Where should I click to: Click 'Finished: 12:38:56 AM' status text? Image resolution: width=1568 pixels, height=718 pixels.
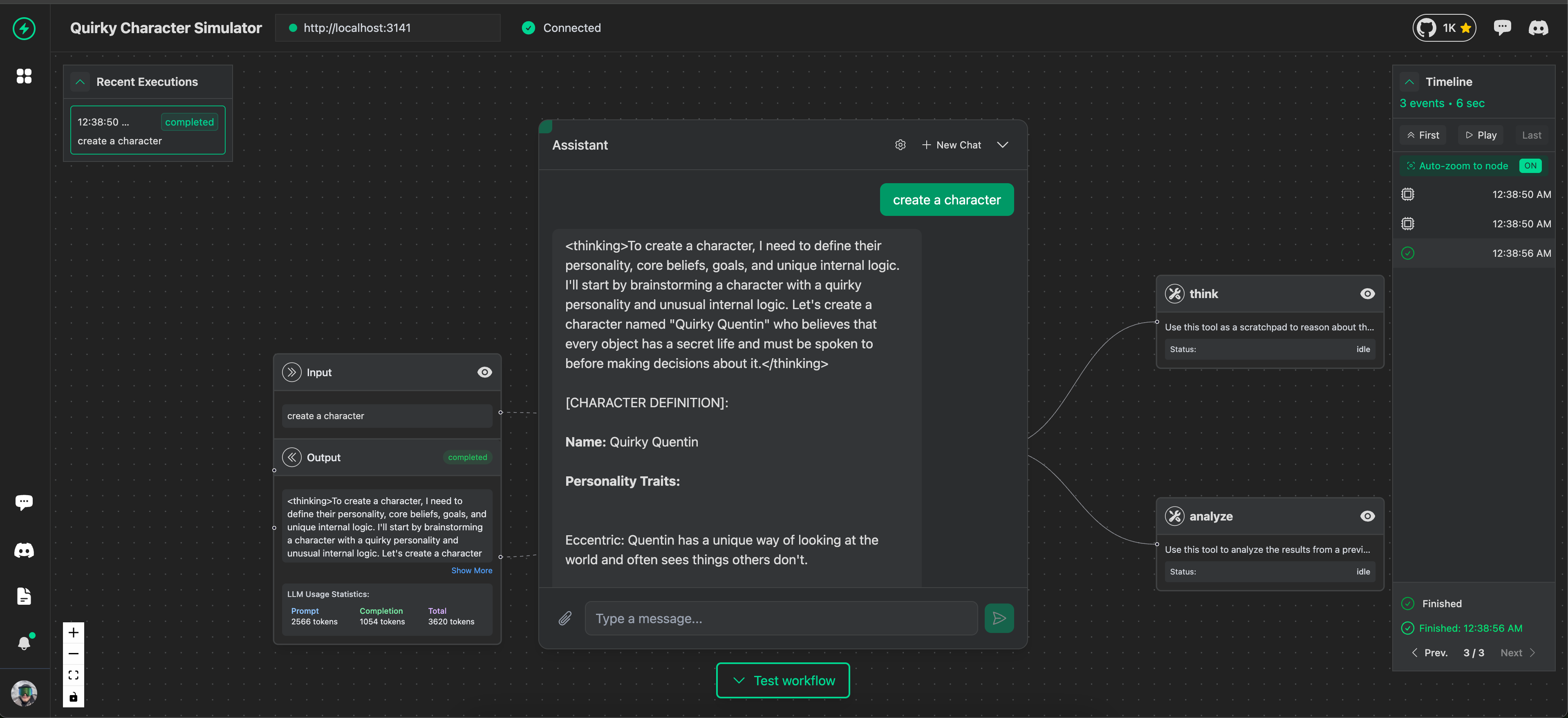pos(1470,628)
